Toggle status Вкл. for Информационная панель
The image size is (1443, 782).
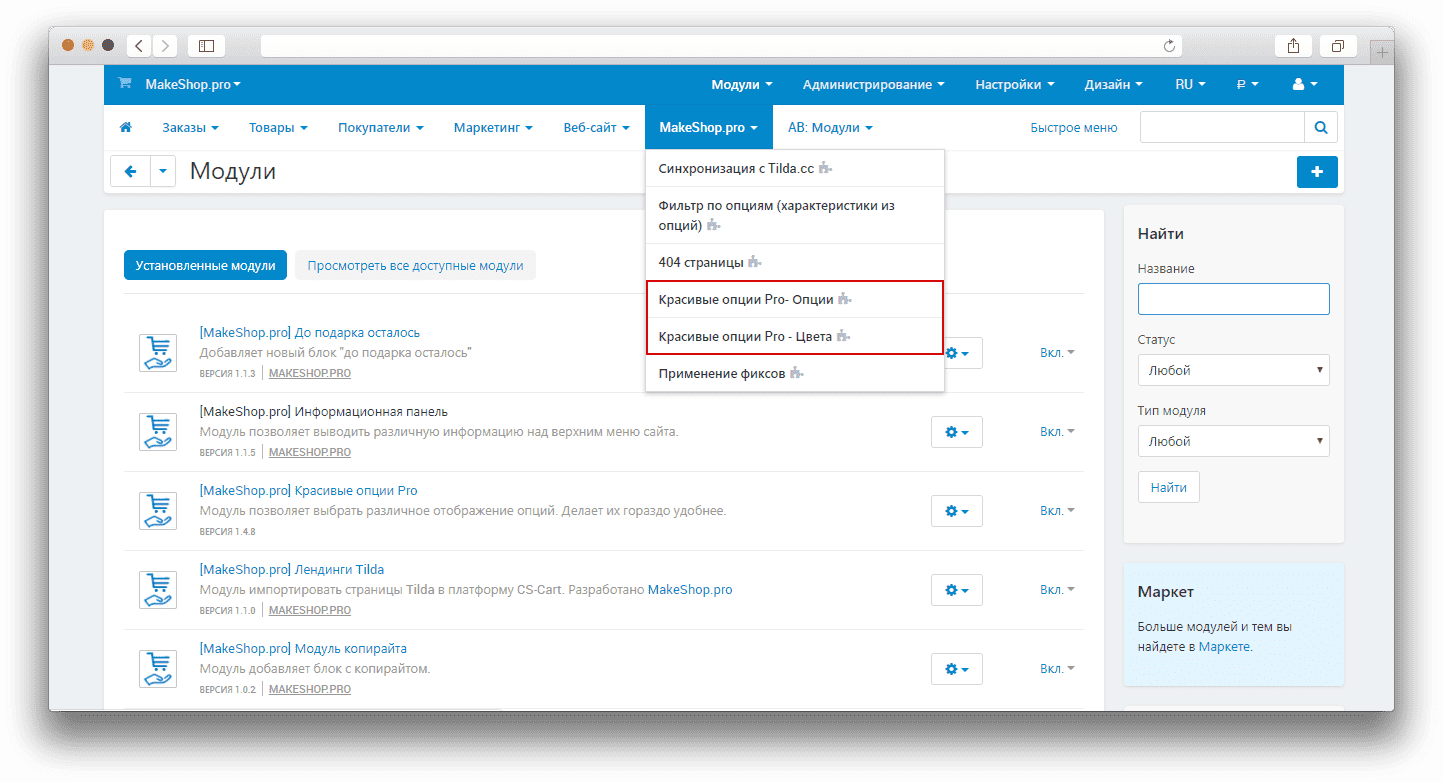(1057, 432)
